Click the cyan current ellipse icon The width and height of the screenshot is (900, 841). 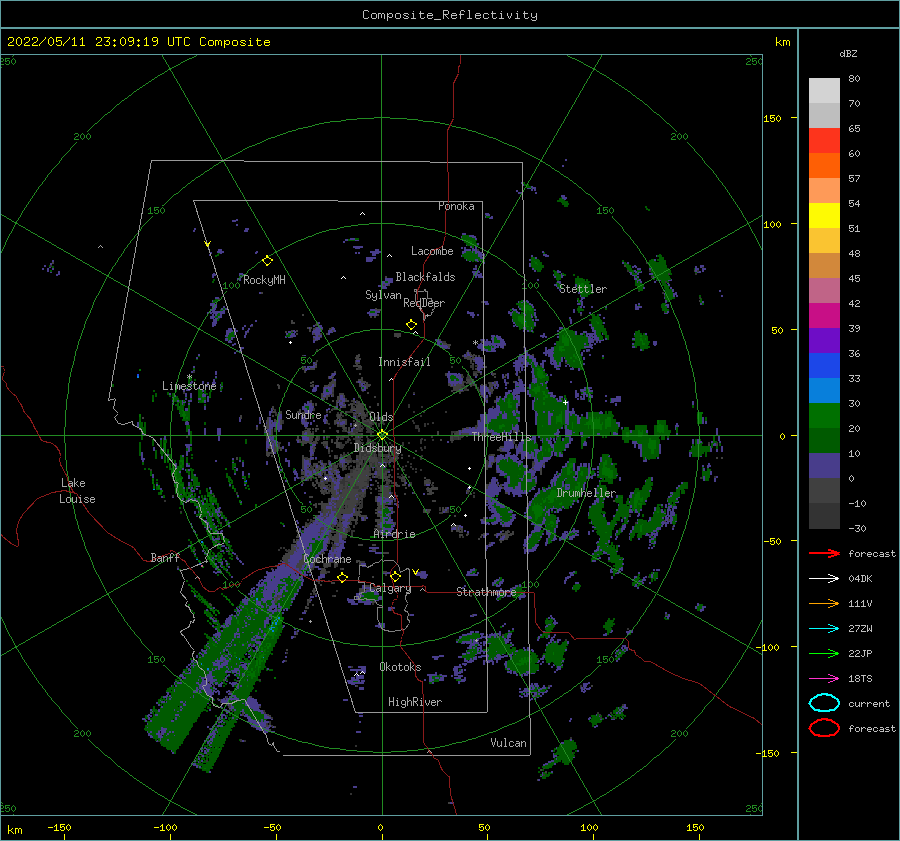pos(824,703)
